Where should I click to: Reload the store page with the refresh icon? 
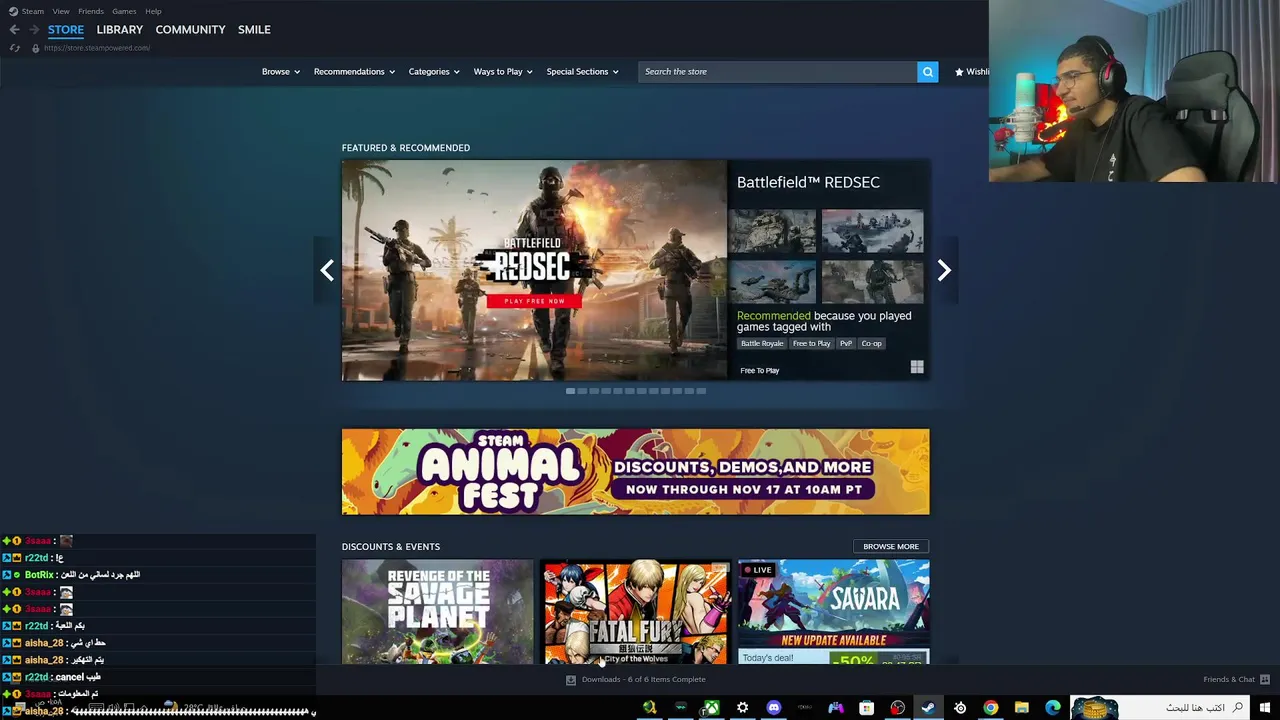click(x=14, y=48)
